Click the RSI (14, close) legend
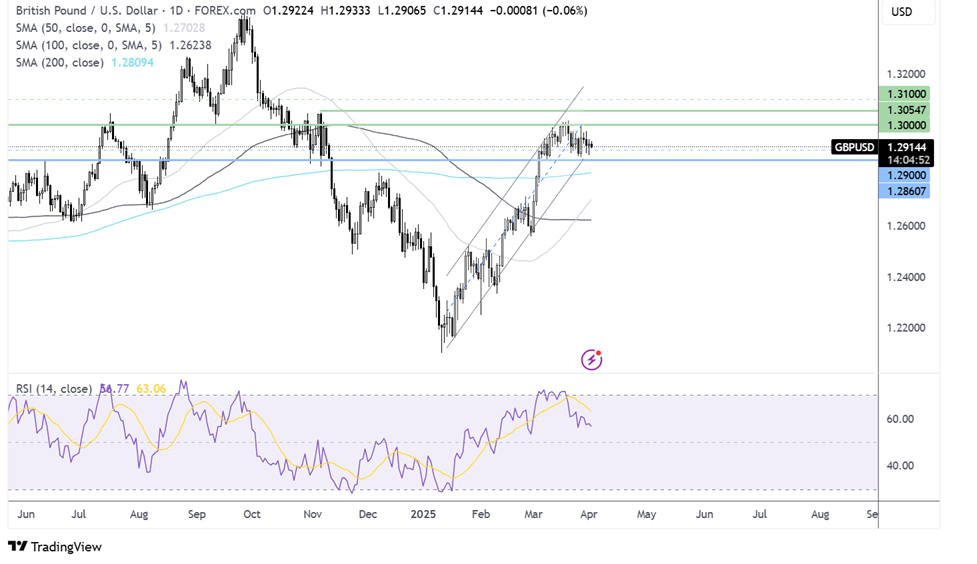 click(x=54, y=389)
